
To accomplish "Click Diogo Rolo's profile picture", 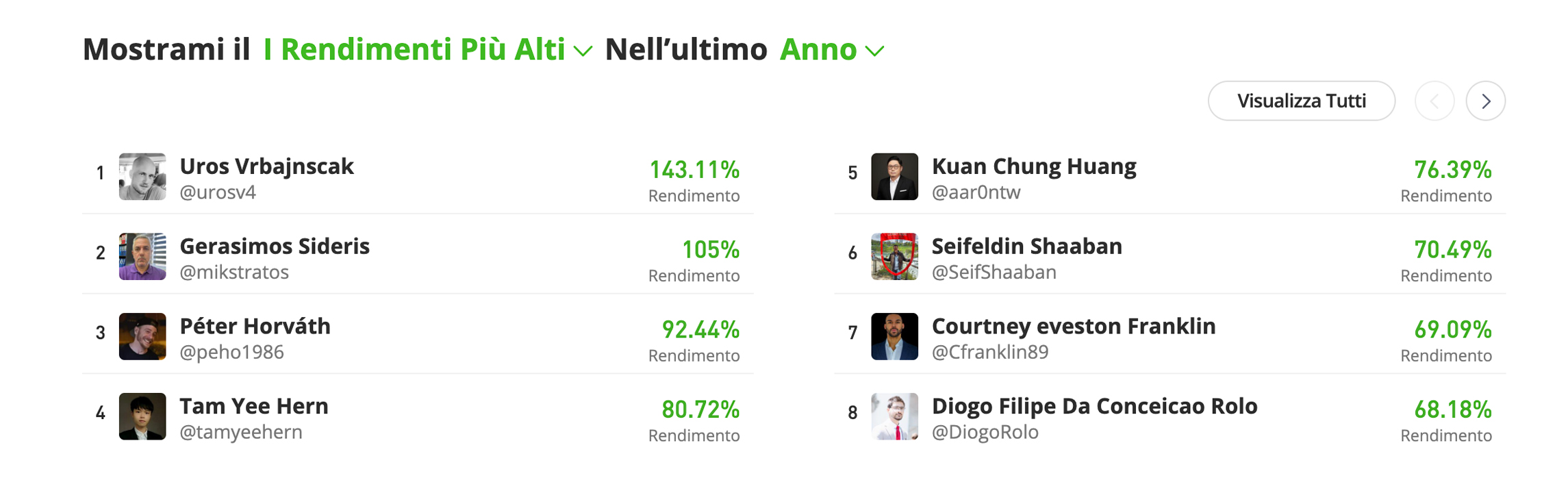I will (x=894, y=416).
